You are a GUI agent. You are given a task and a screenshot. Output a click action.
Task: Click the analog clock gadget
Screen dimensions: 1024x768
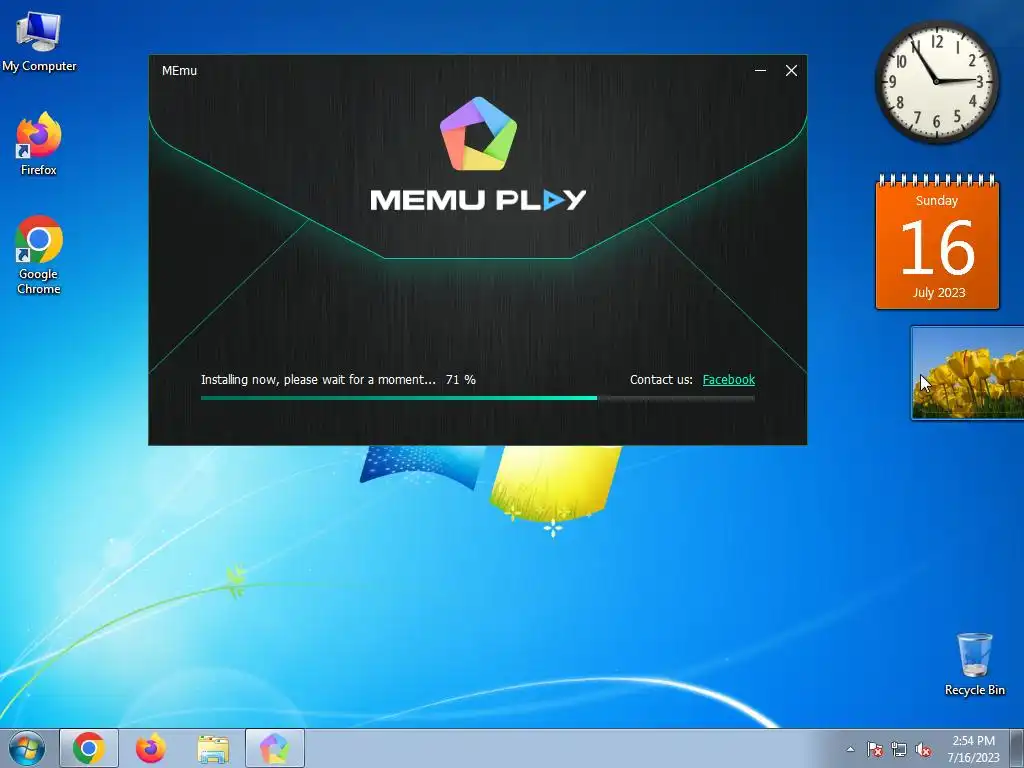(936, 81)
